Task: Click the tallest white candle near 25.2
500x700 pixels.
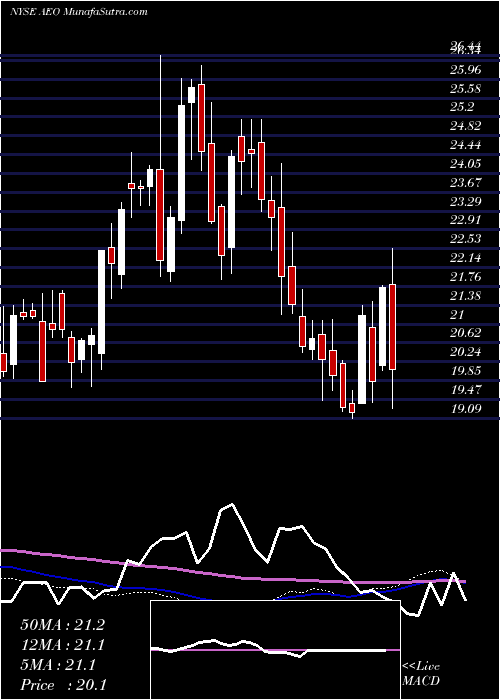Action: pyautogui.click(x=181, y=163)
